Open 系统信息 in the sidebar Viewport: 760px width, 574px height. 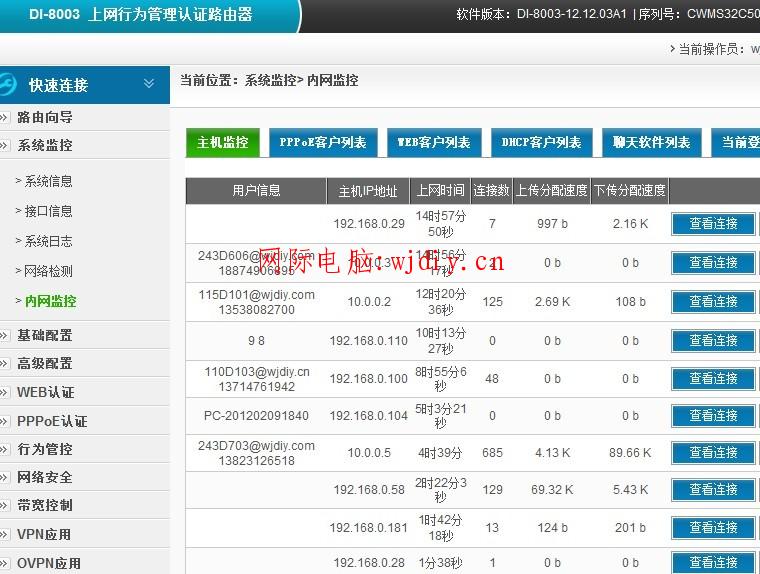pos(48,181)
